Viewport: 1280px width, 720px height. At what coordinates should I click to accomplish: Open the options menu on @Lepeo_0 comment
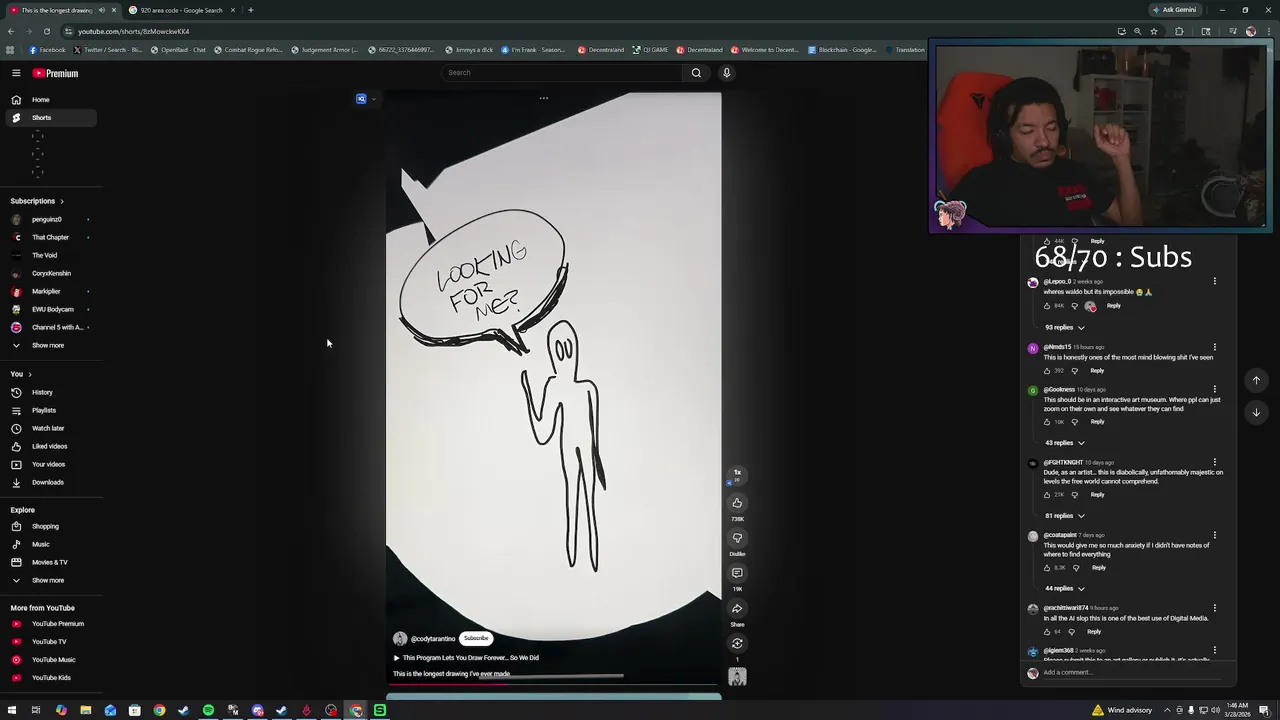click(x=1215, y=282)
